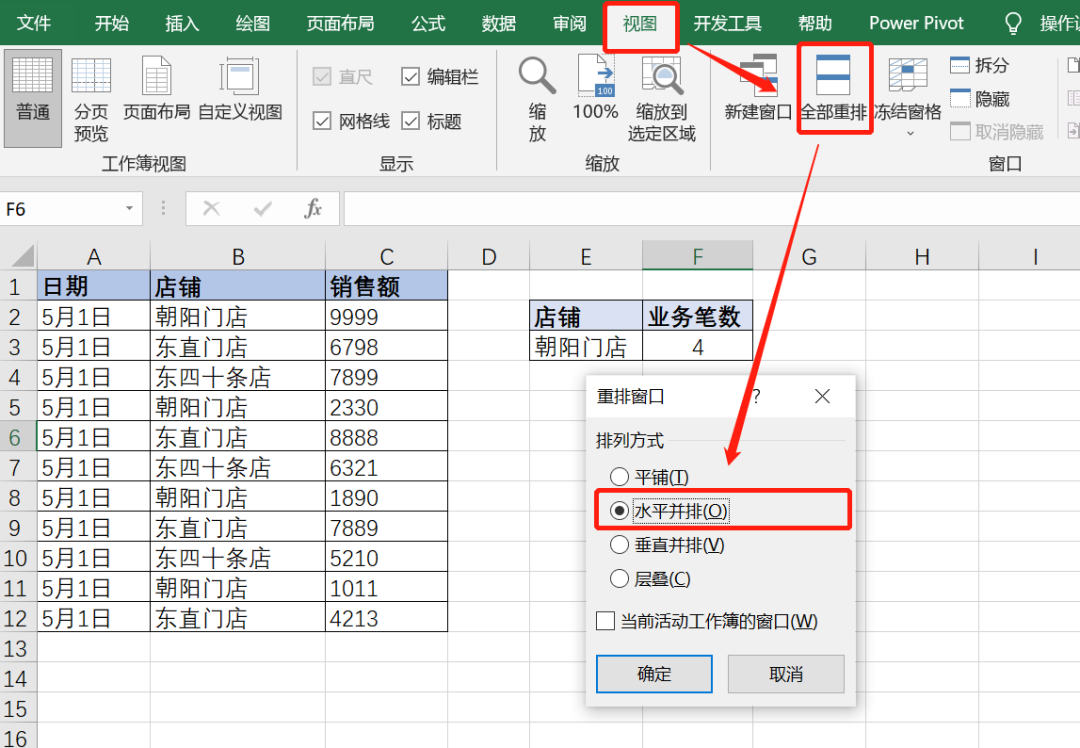Switch to 分页预览 page break preview
The height and width of the screenshot is (748, 1080).
pos(91,75)
